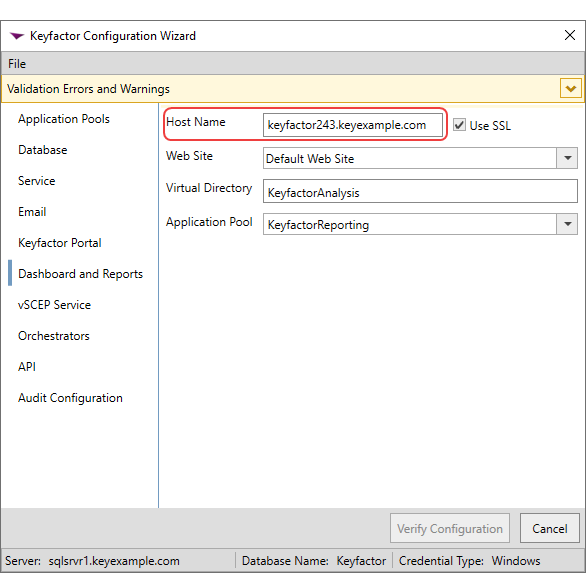Open the Application Pool dropdown arrow
Screen dimensions: 586x573
(x=567, y=224)
